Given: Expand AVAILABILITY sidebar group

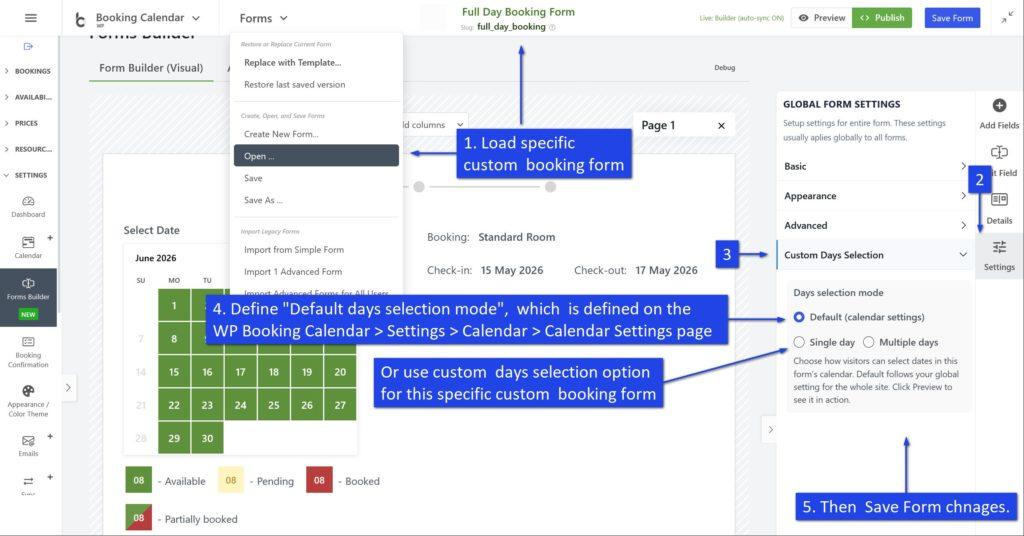Looking at the screenshot, I should 28,97.
